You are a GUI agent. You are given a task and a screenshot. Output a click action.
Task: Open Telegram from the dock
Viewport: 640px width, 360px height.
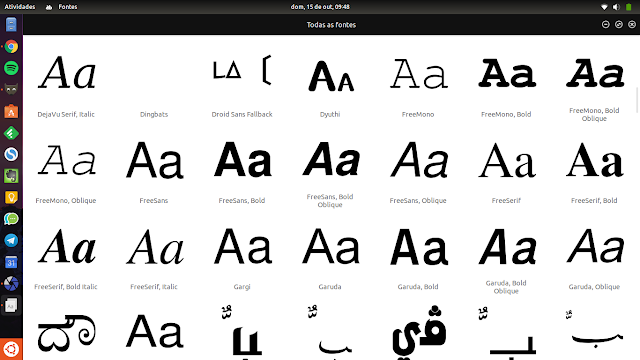pyautogui.click(x=11, y=240)
